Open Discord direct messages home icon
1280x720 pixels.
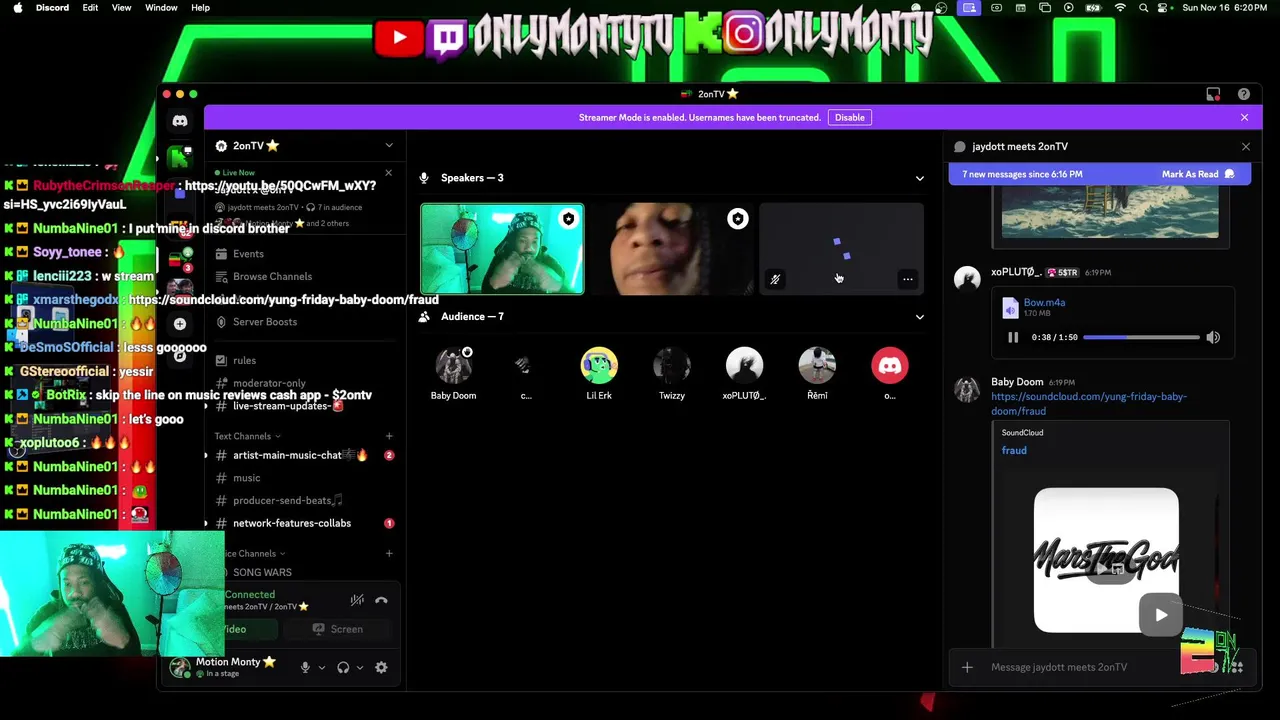[180, 121]
